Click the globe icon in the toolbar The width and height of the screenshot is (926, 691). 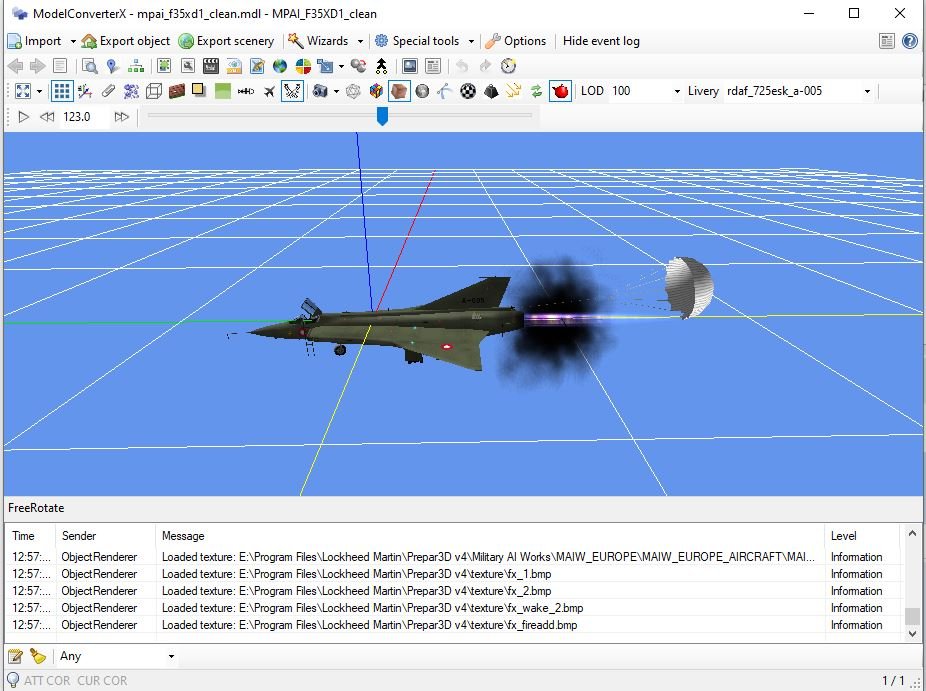[280, 66]
